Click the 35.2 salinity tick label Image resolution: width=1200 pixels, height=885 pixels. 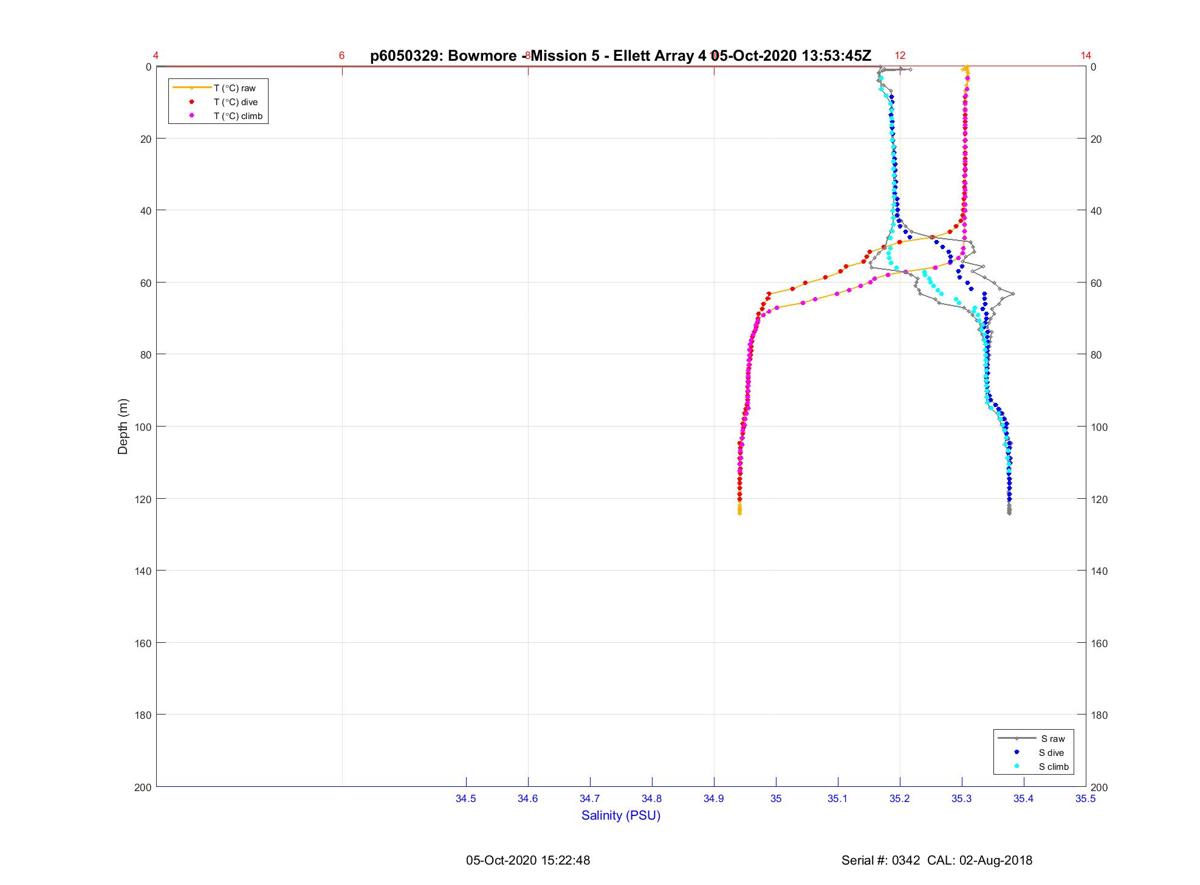tap(900, 798)
